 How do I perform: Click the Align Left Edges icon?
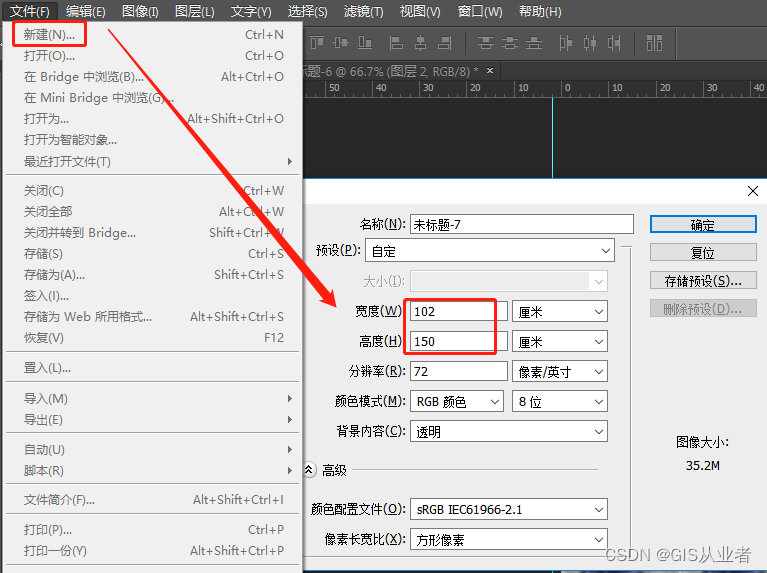396,43
